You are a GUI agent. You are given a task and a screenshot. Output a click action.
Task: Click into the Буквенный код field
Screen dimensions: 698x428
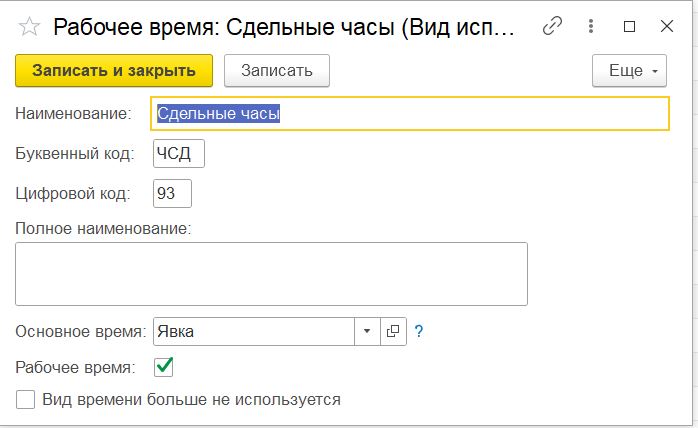178,153
